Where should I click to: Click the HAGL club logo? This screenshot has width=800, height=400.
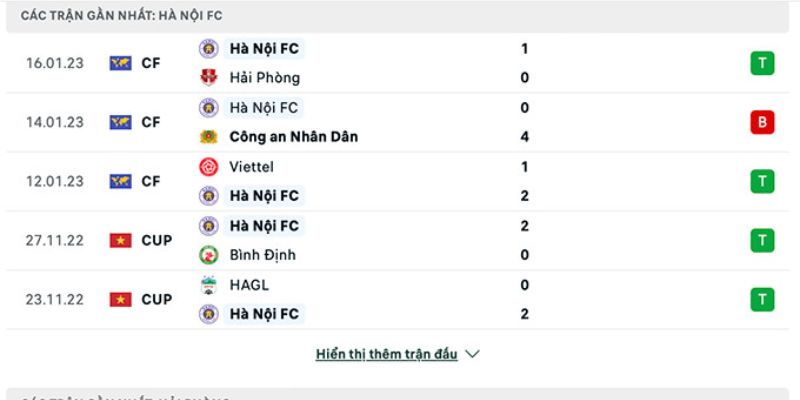(x=209, y=285)
